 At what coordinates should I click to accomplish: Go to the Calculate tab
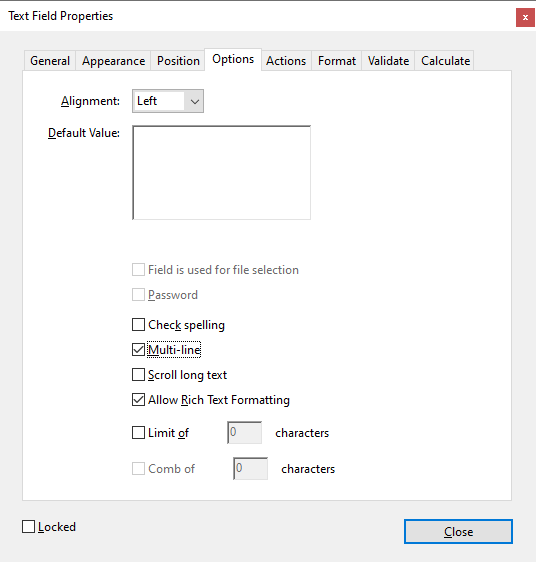(x=445, y=61)
